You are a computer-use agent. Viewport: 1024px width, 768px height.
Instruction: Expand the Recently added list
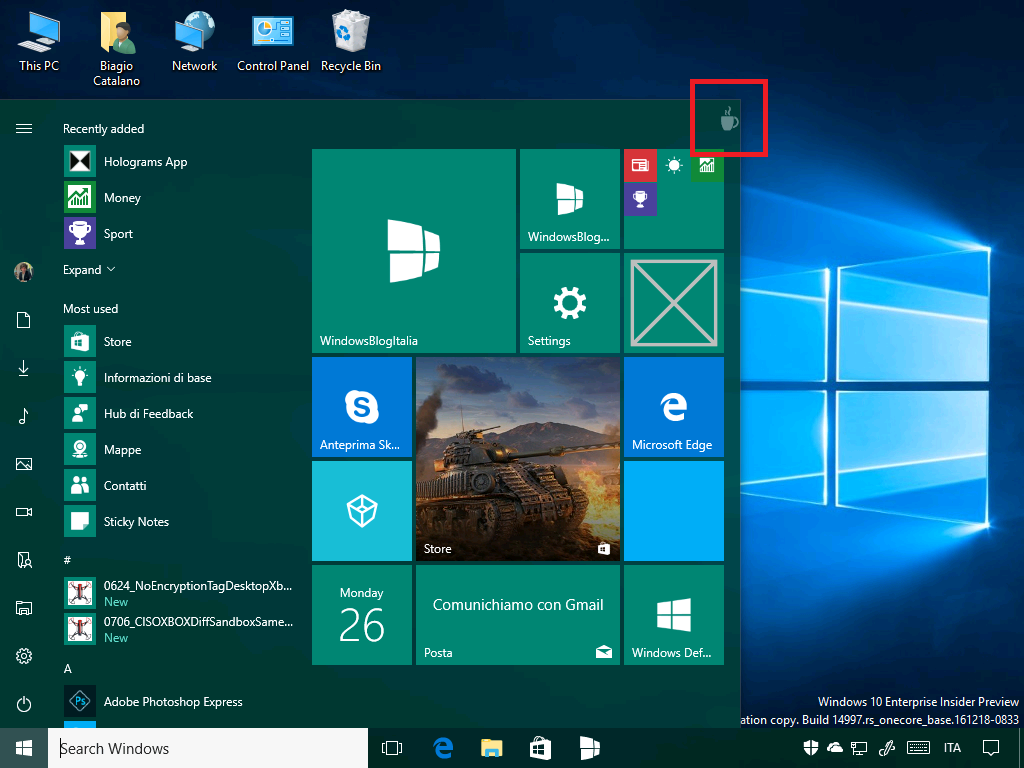tap(89, 270)
